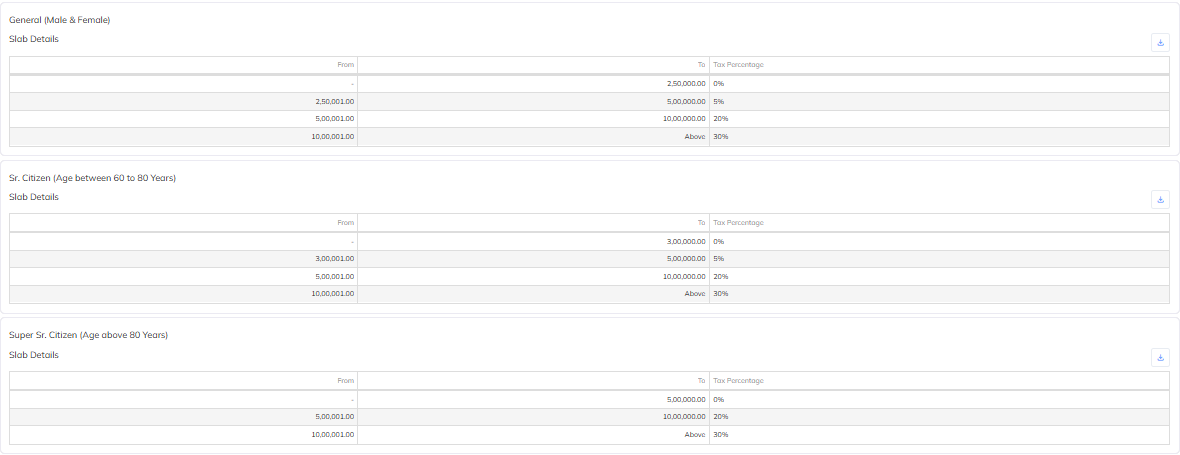Click the Super Sr. Citizen (Age above 80 Years) title

tap(88, 335)
